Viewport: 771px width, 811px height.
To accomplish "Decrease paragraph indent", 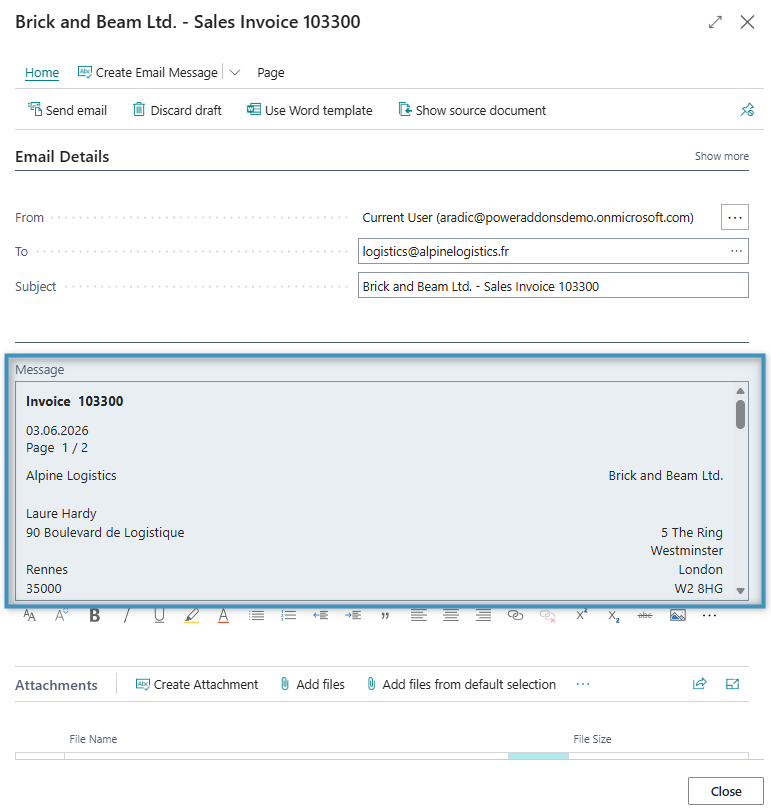I will coord(321,615).
